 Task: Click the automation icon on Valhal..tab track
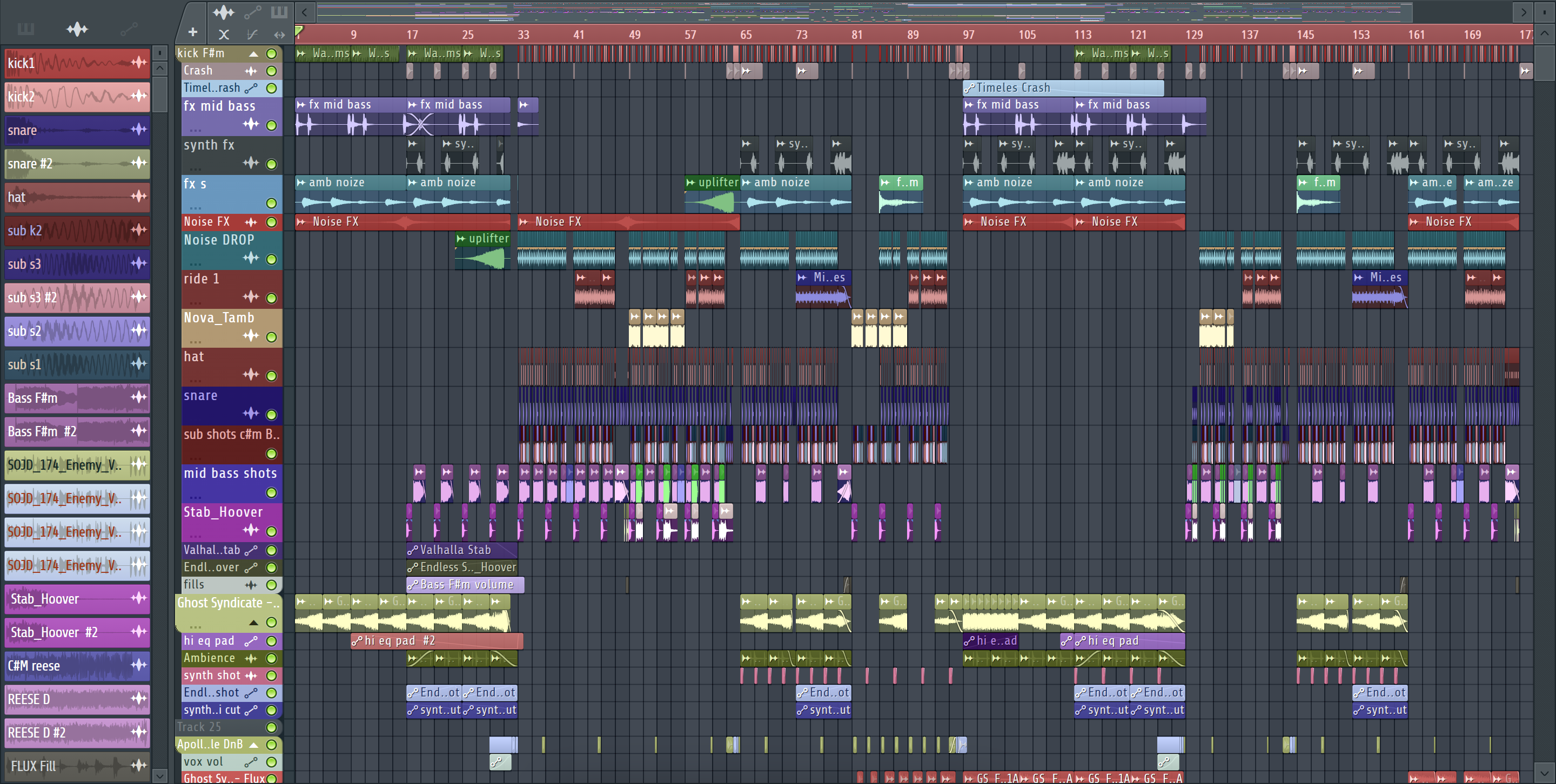[251, 550]
